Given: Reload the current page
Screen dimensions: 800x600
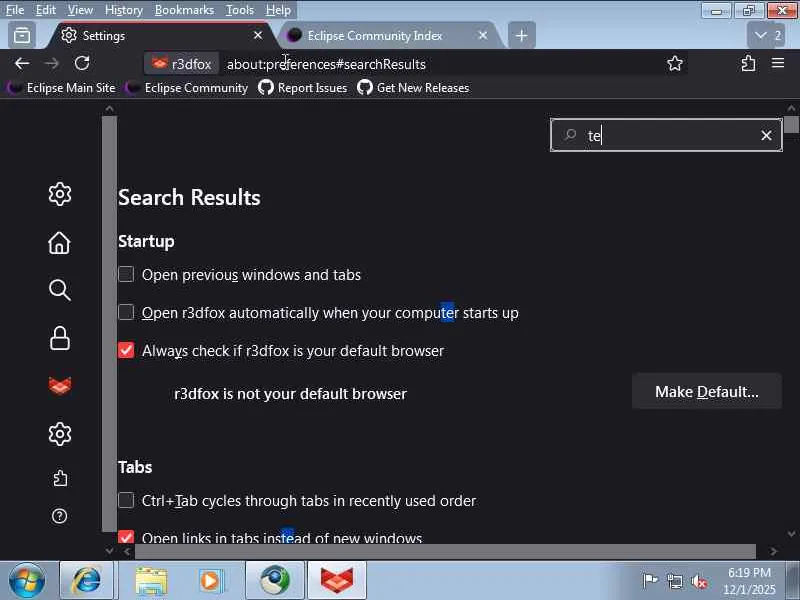Looking at the screenshot, I should pos(82,64).
